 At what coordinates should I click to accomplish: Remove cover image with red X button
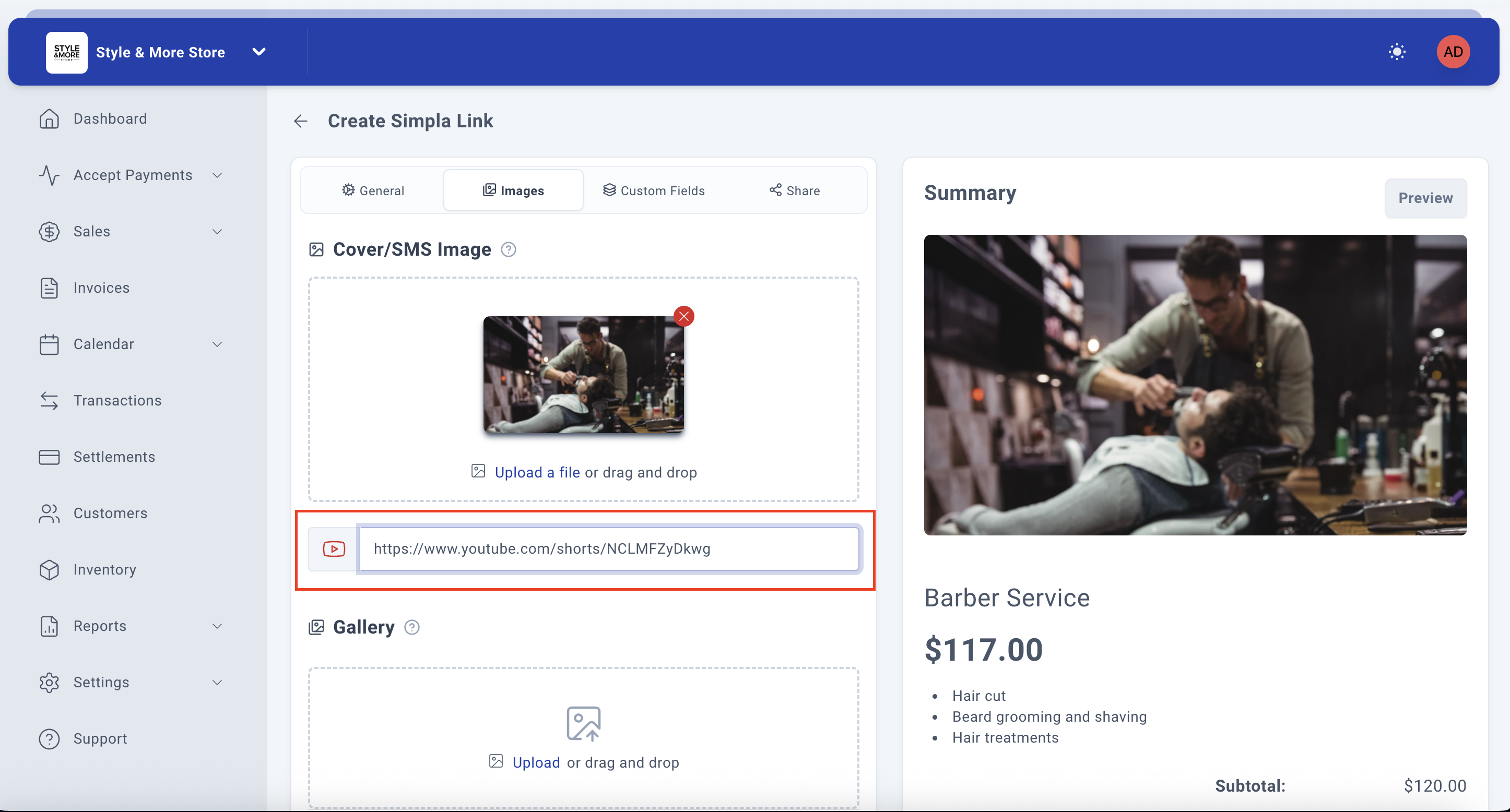click(683, 316)
